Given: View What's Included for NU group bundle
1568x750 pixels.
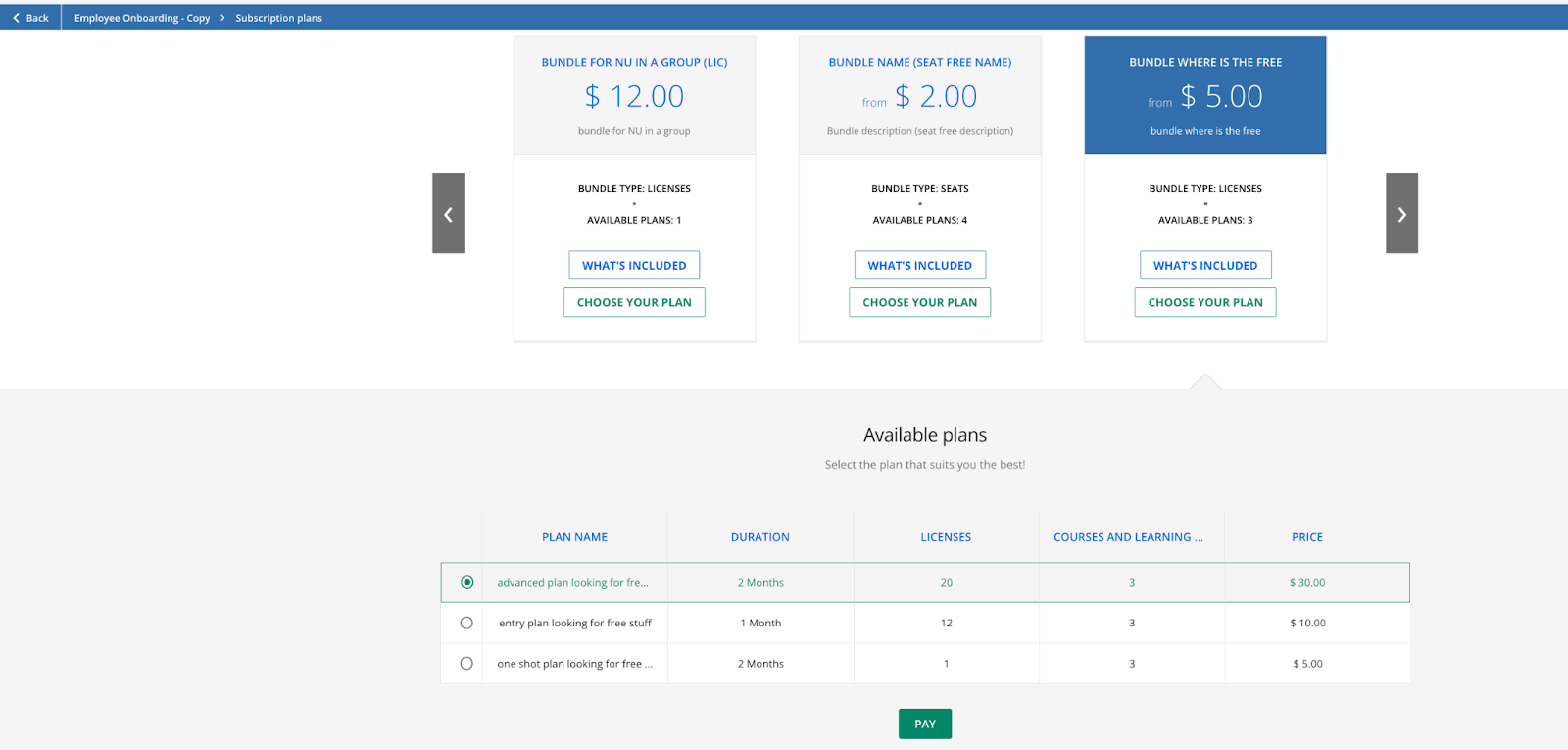Looking at the screenshot, I should pos(634,265).
